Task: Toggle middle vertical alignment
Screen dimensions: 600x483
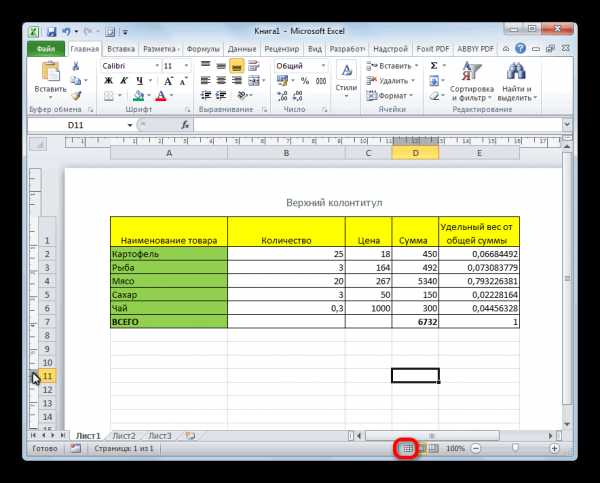Action: click(221, 66)
